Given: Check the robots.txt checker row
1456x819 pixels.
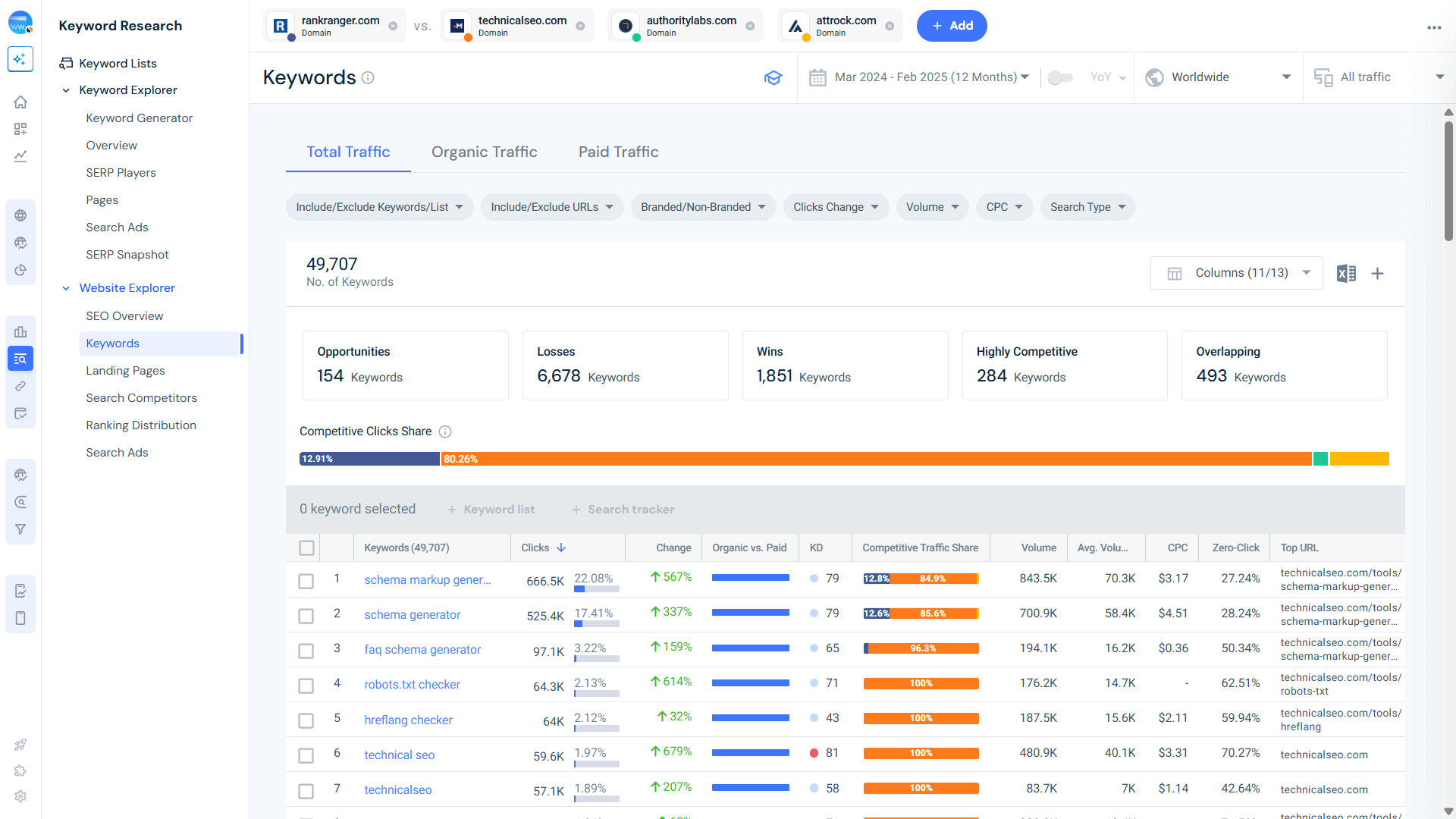Looking at the screenshot, I should (306, 686).
